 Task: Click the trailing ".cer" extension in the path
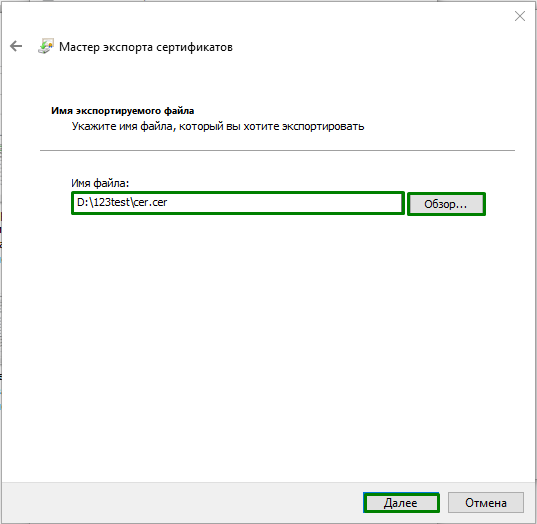(158, 202)
